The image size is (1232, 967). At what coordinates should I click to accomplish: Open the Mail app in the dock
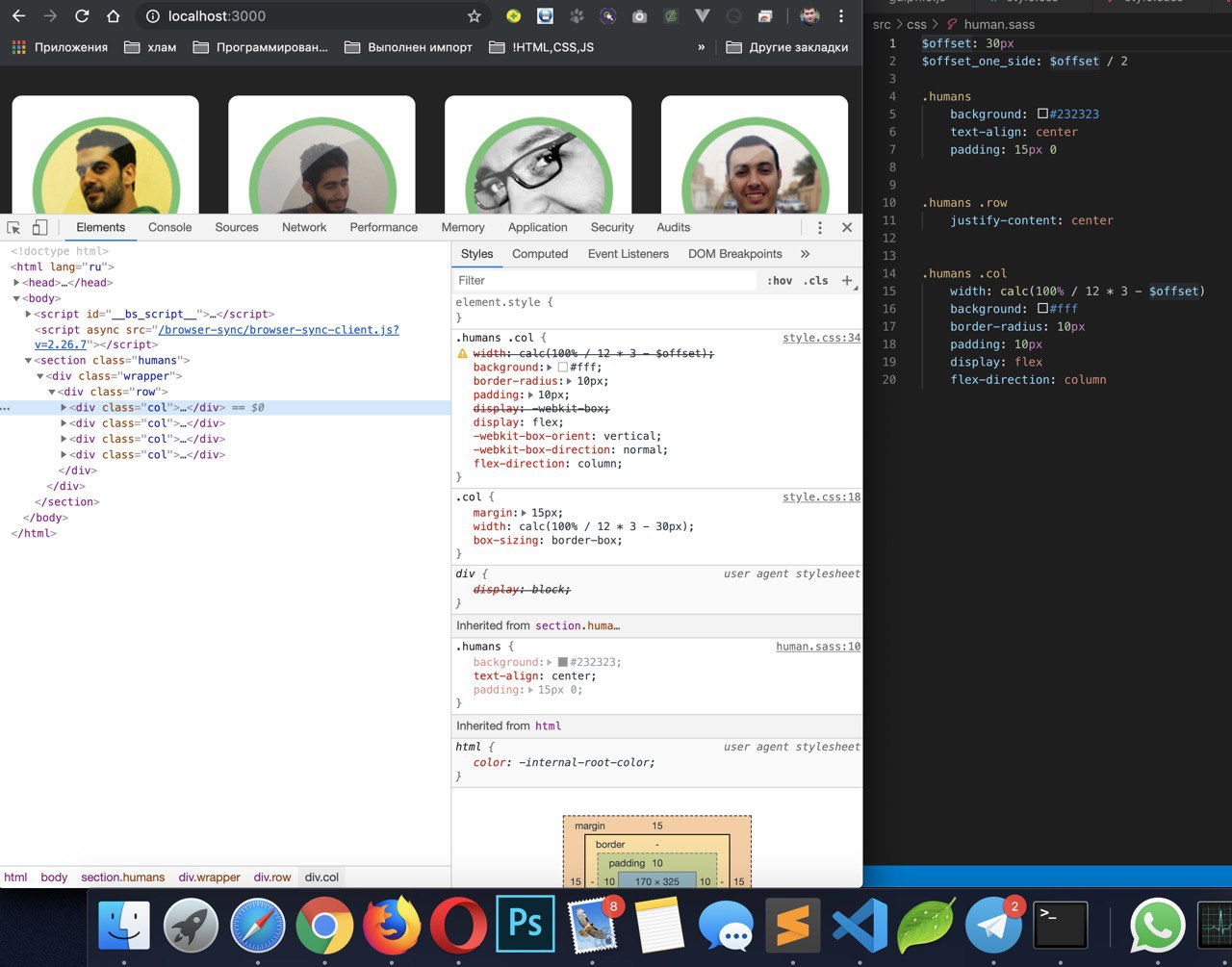point(593,926)
